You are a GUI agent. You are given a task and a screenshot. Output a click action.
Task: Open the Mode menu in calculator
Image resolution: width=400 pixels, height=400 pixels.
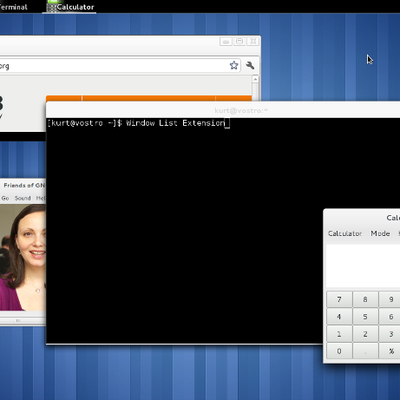pos(380,233)
